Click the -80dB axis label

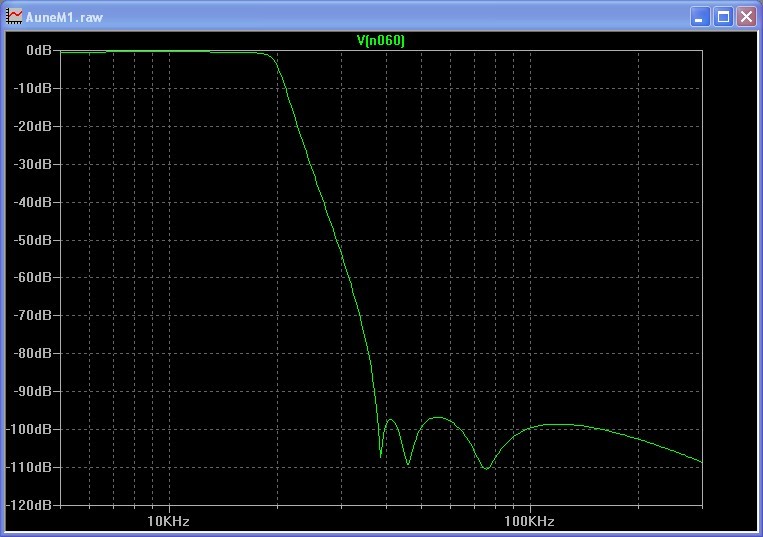pos(33,353)
